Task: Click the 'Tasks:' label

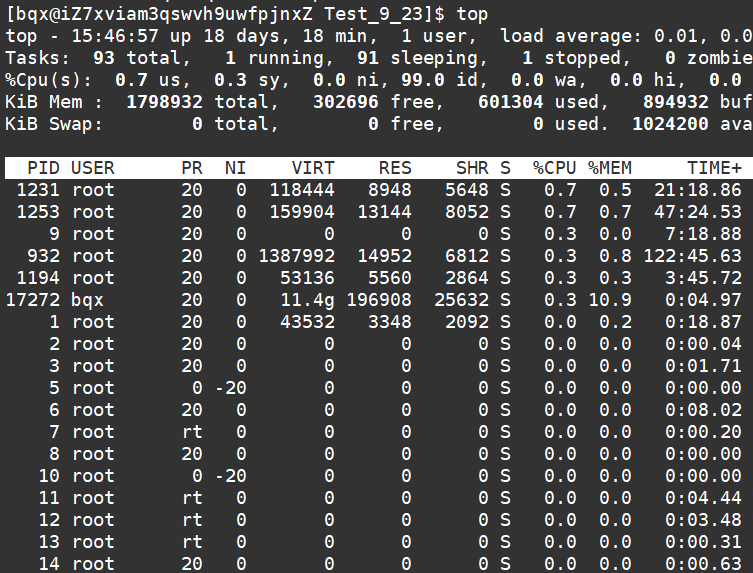Action: coord(38,58)
